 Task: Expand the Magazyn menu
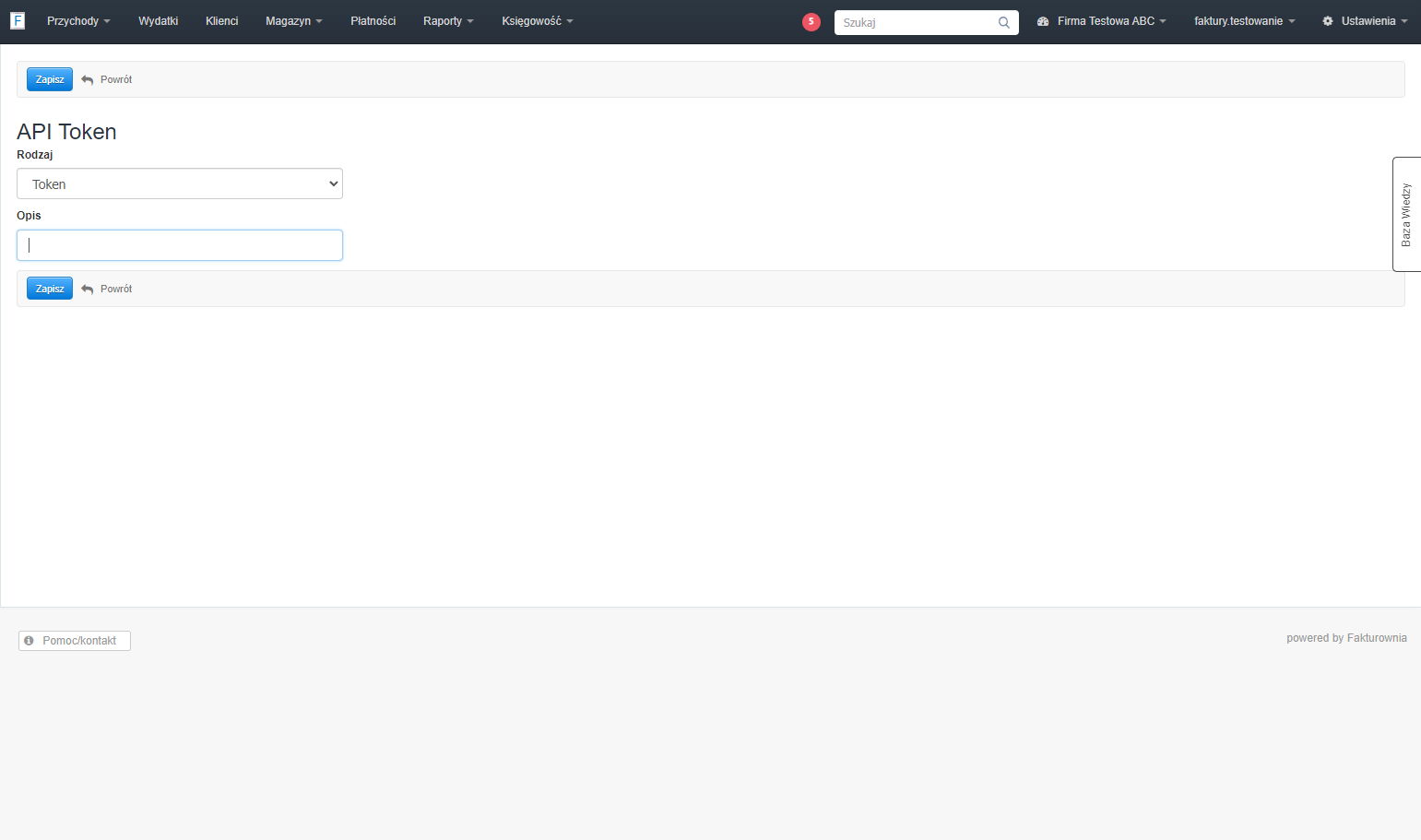click(294, 21)
